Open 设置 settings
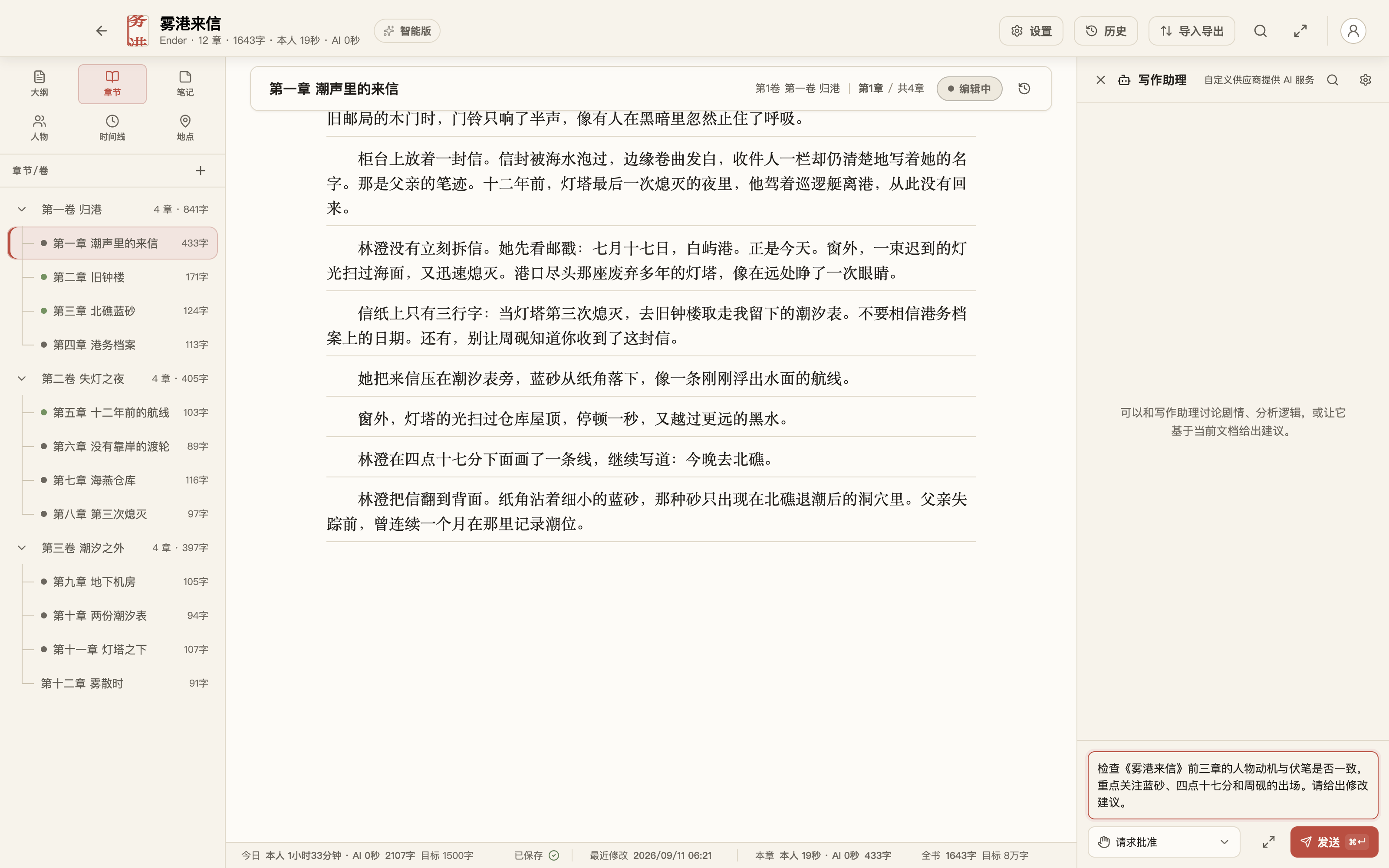Screen dimensions: 1389x868 [x=1031, y=31]
